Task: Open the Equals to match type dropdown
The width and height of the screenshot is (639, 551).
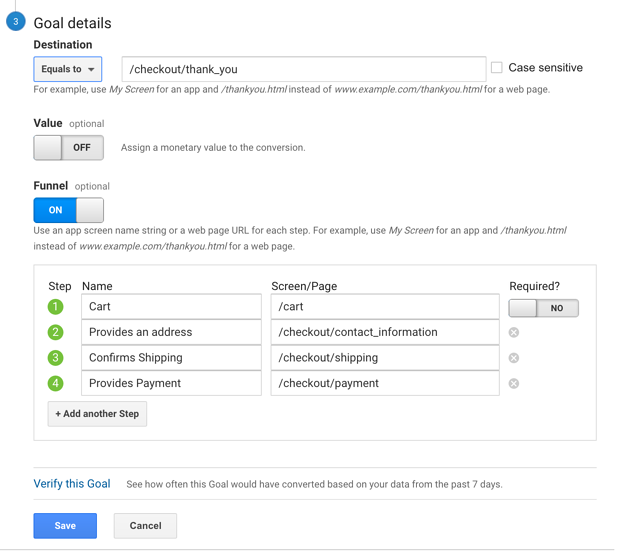Action: pos(68,69)
